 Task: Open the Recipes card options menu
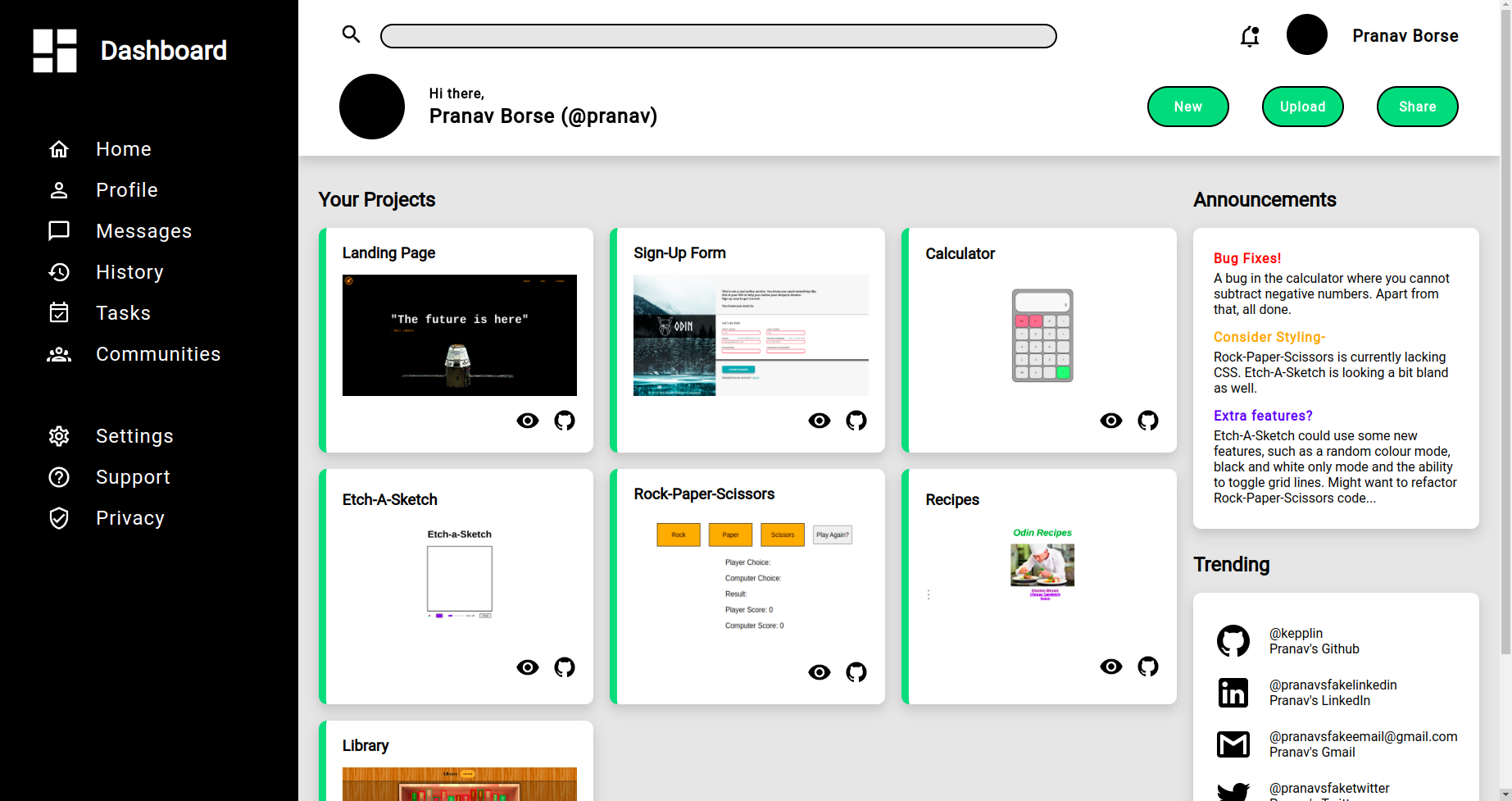[x=929, y=593]
